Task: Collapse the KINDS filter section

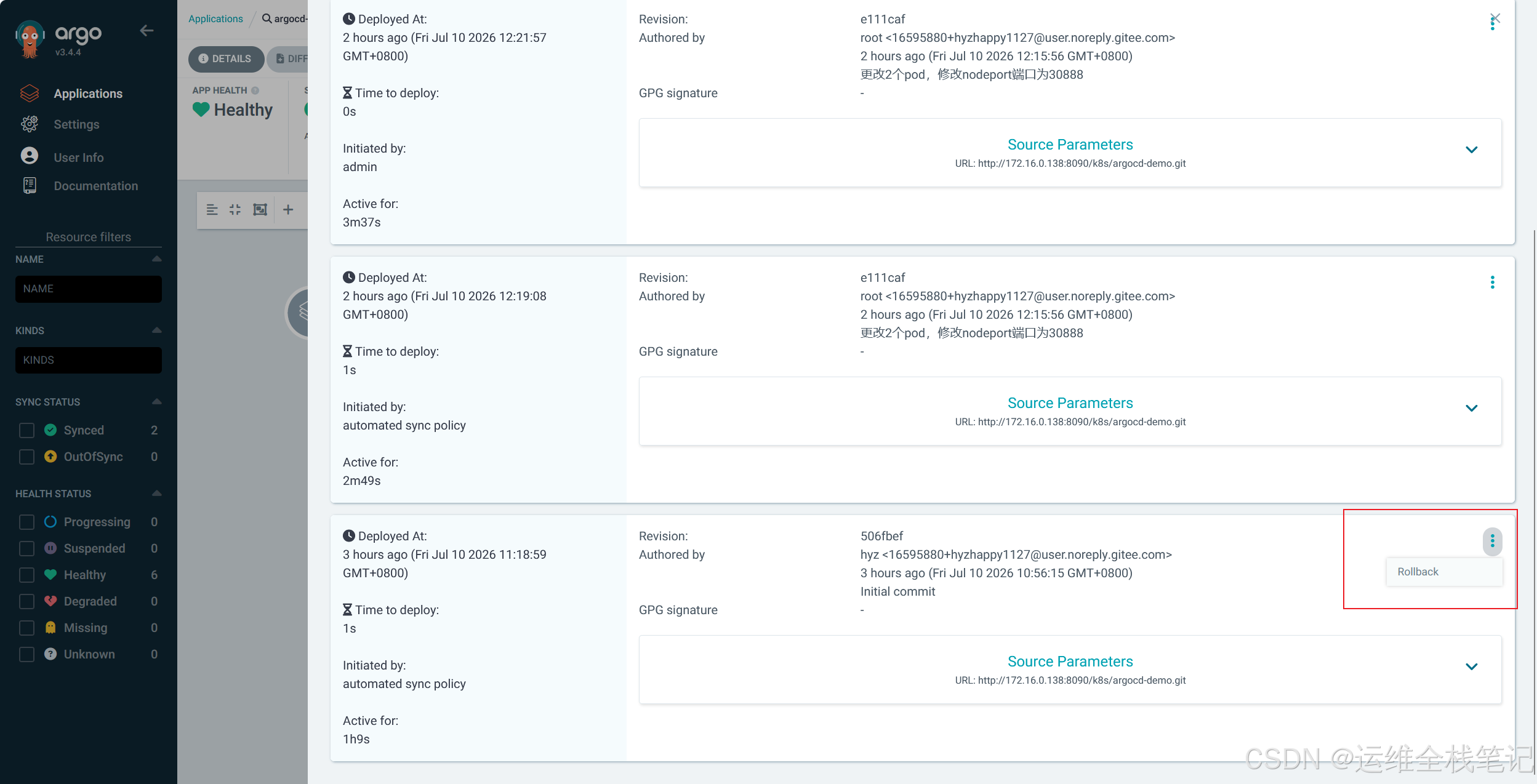Action: [157, 330]
